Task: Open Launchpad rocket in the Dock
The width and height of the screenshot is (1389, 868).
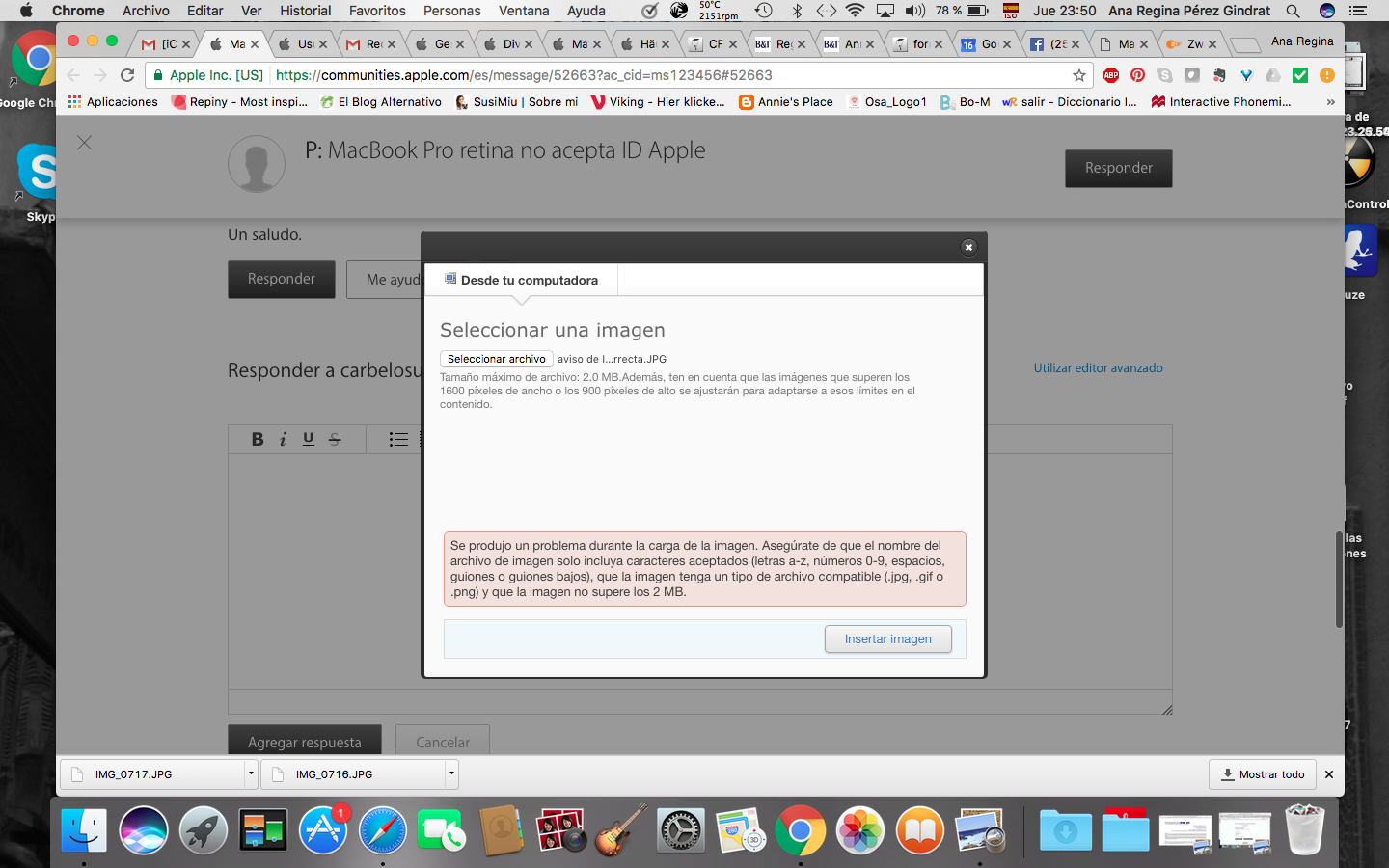Action: coord(204,829)
